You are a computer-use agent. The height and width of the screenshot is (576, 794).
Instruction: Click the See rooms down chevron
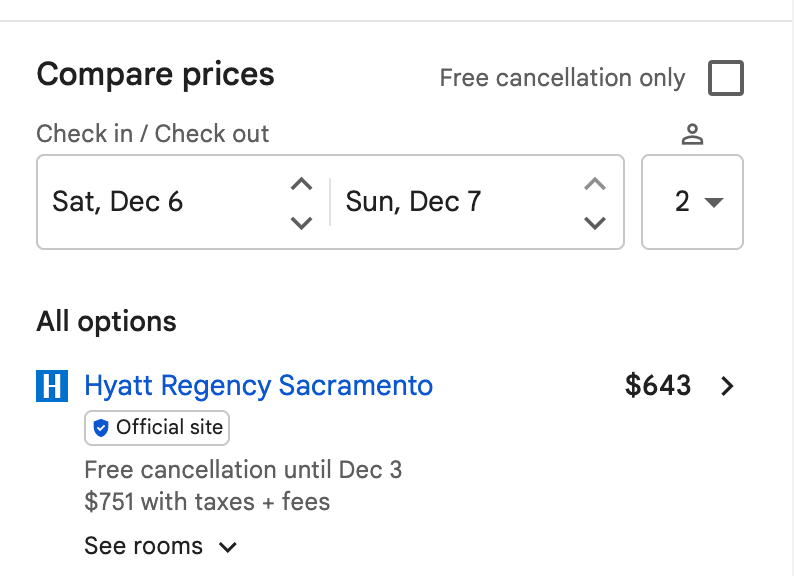tap(228, 547)
